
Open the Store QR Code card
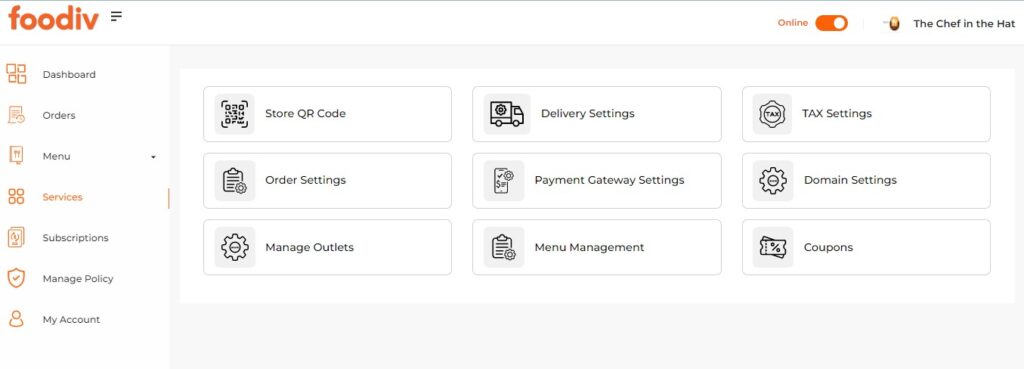coord(327,114)
